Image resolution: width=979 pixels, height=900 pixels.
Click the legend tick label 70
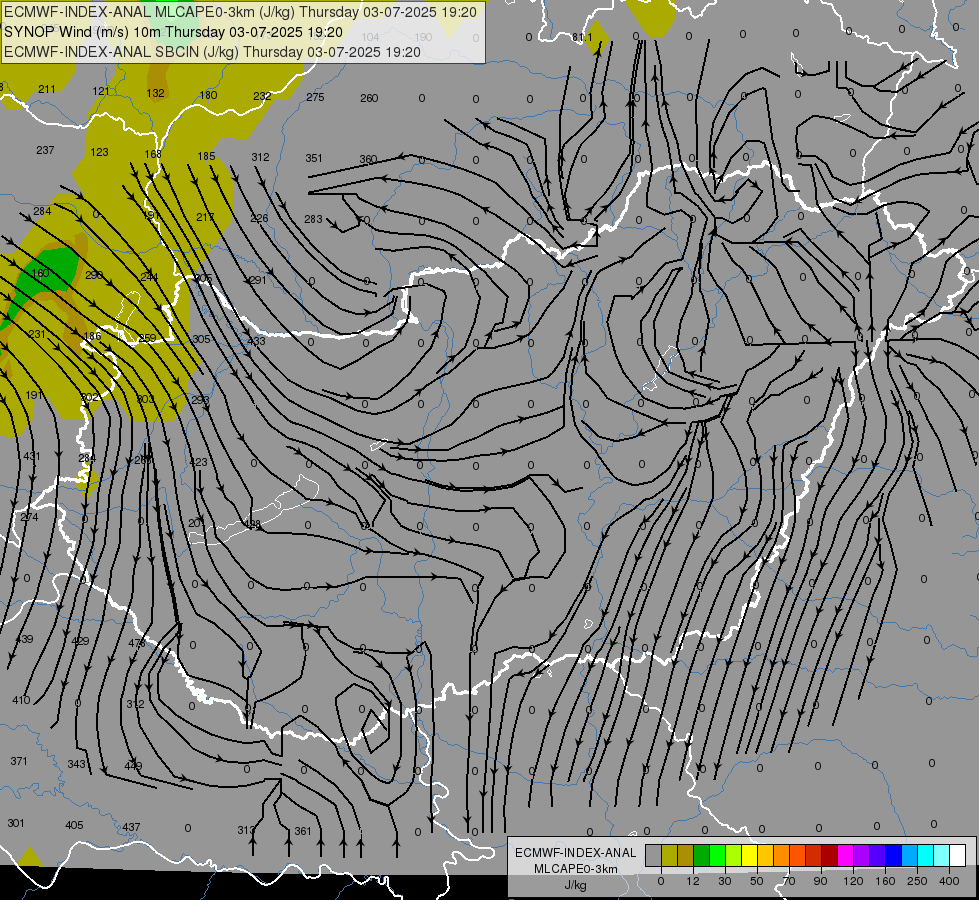click(x=789, y=881)
